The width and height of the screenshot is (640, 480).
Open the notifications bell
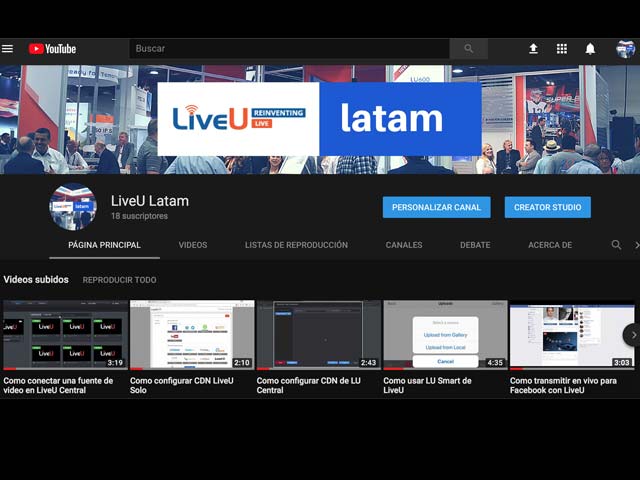click(x=590, y=49)
